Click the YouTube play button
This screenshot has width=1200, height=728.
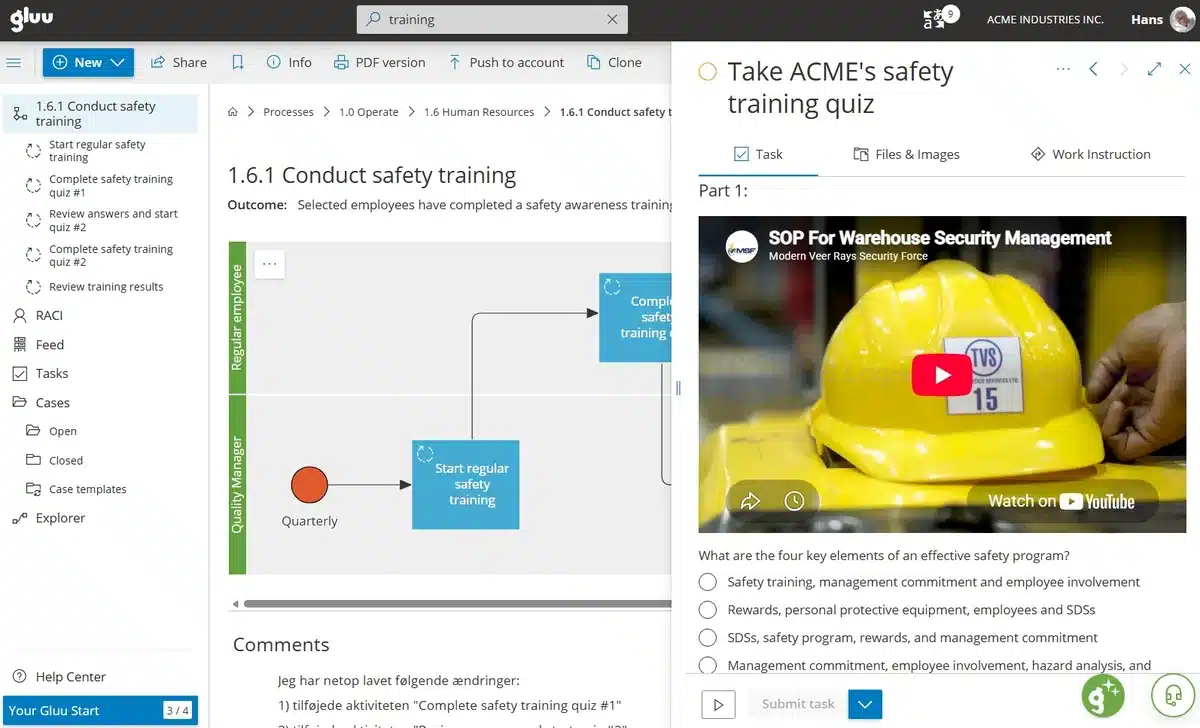[942, 375]
